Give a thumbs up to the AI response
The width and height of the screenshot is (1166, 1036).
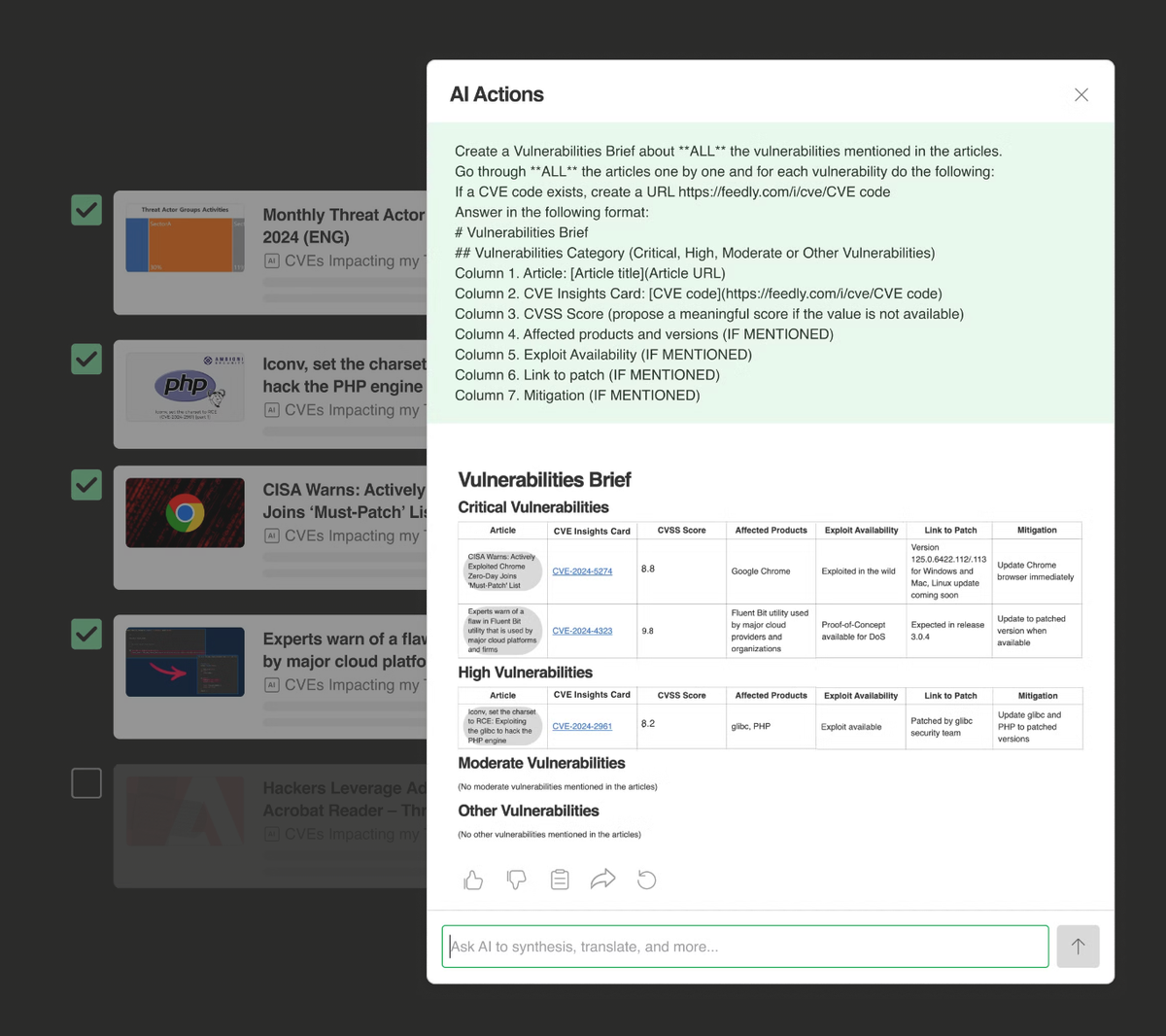tap(473, 880)
